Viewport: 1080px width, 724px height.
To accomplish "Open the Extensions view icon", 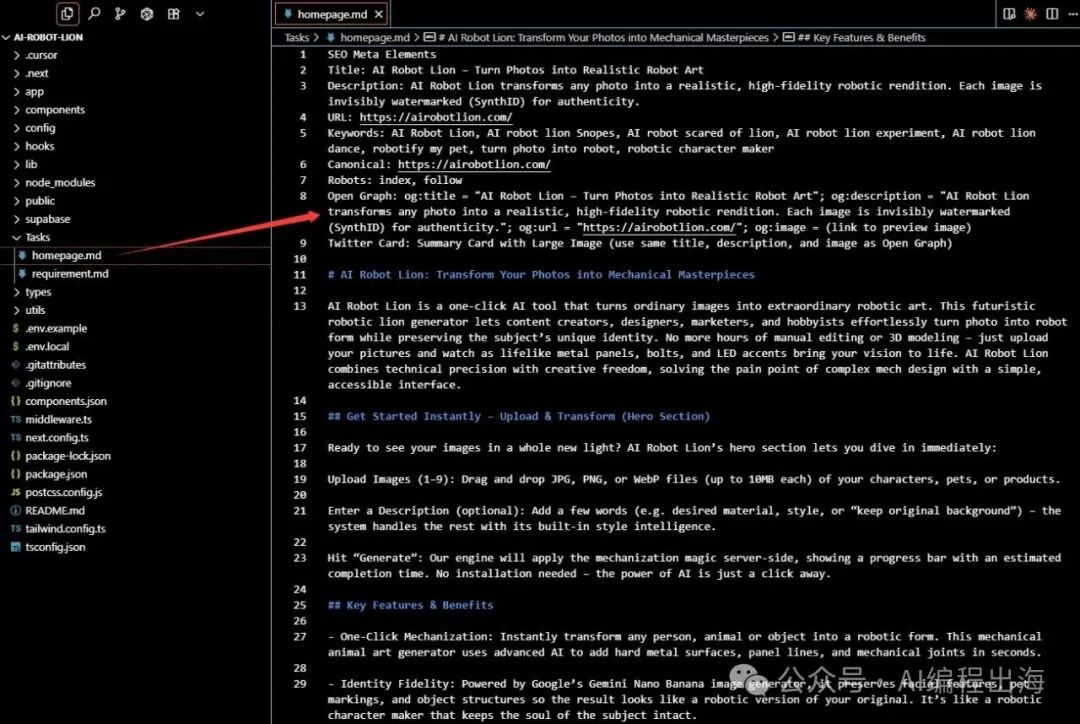I will [173, 14].
